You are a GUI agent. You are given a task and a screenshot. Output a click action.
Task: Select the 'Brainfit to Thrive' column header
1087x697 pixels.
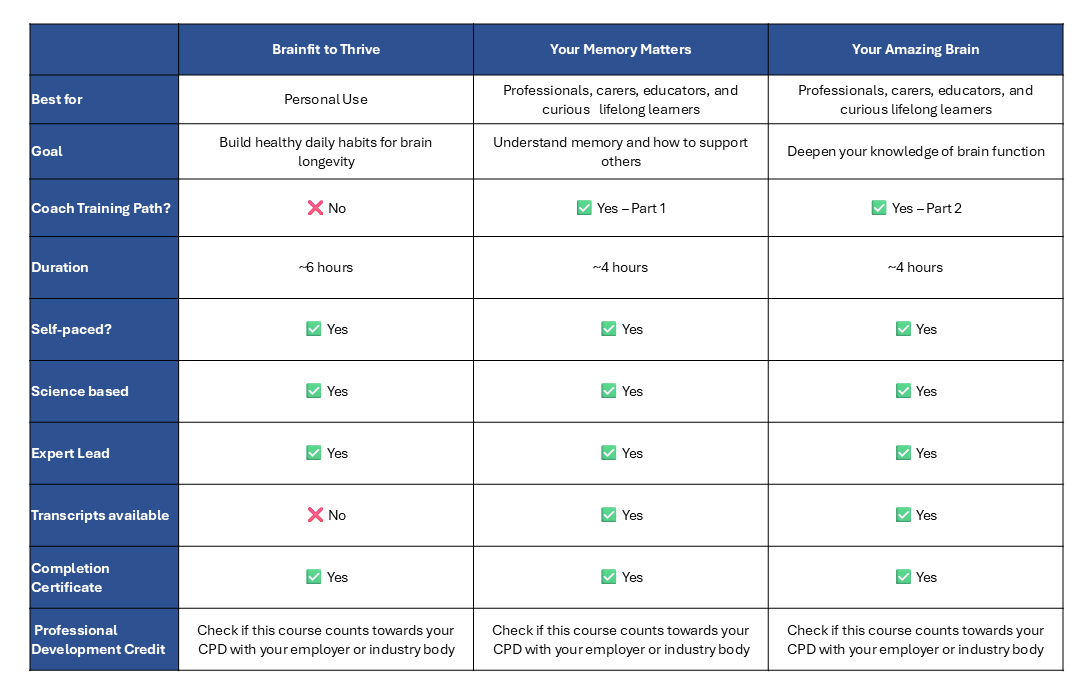(x=326, y=49)
